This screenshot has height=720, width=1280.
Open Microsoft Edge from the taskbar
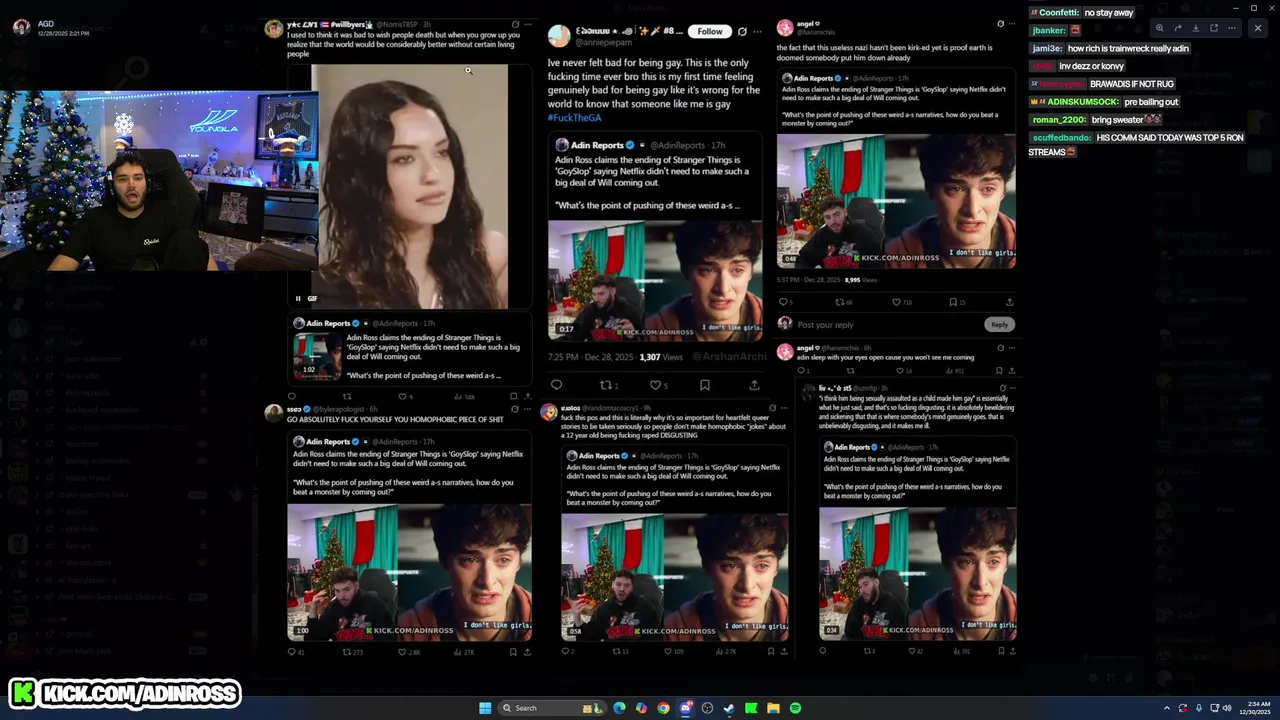[619, 708]
